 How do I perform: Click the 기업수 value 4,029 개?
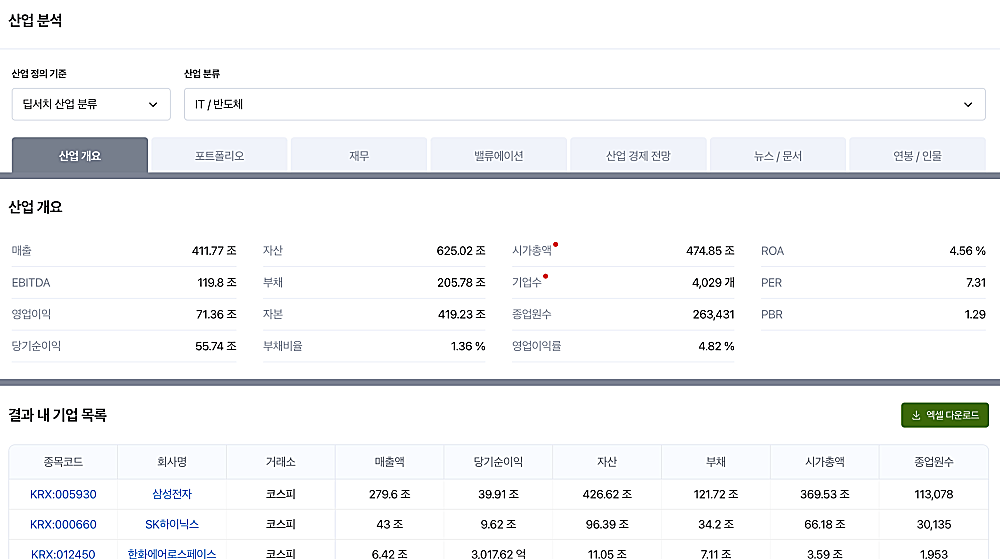pyautogui.click(x=713, y=282)
